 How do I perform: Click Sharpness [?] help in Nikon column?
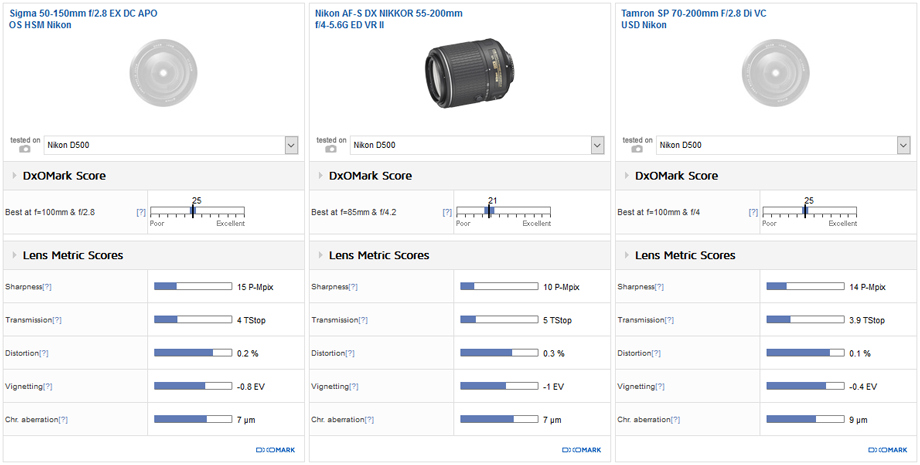click(x=353, y=287)
